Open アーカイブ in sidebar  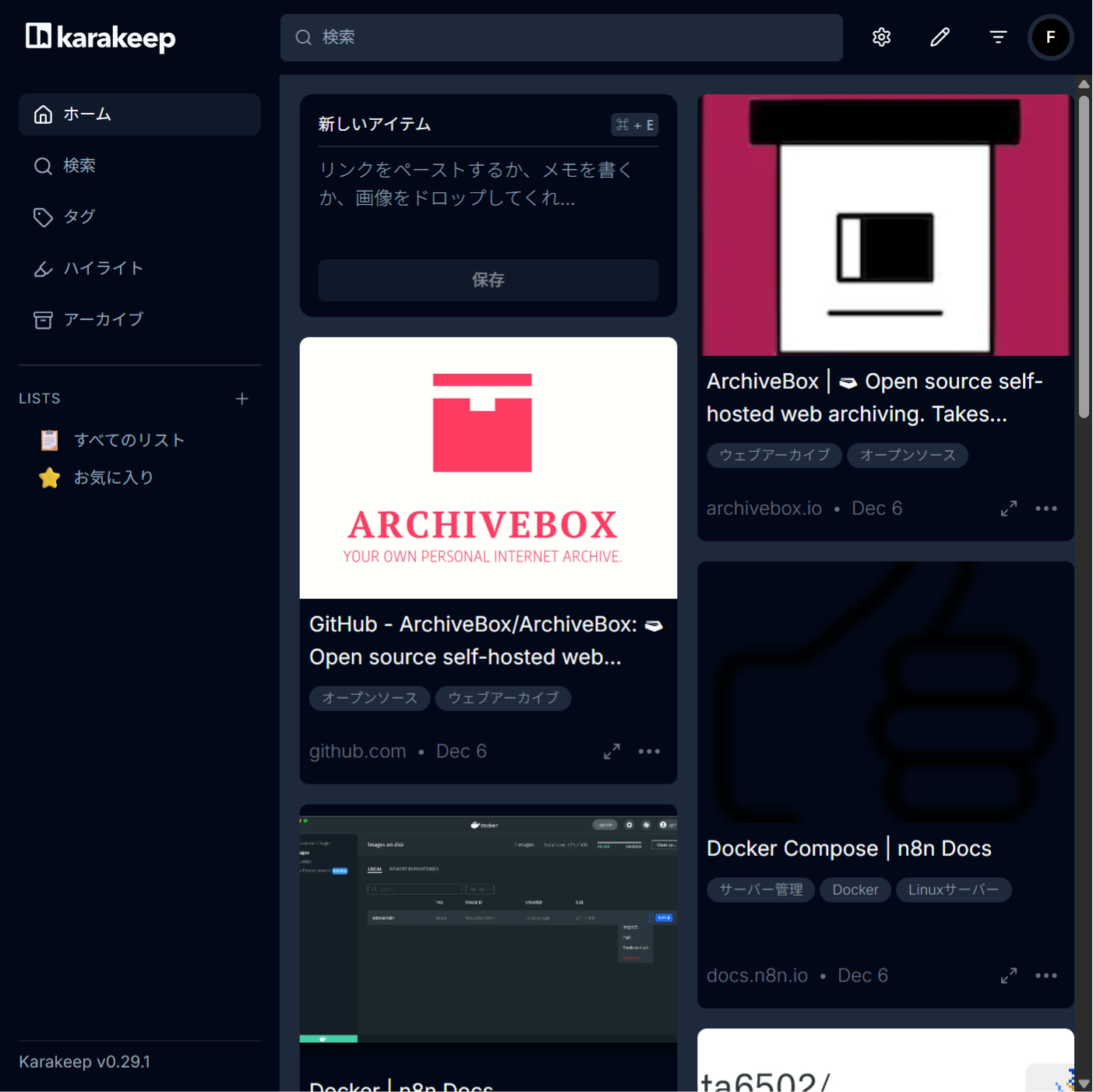click(139, 320)
